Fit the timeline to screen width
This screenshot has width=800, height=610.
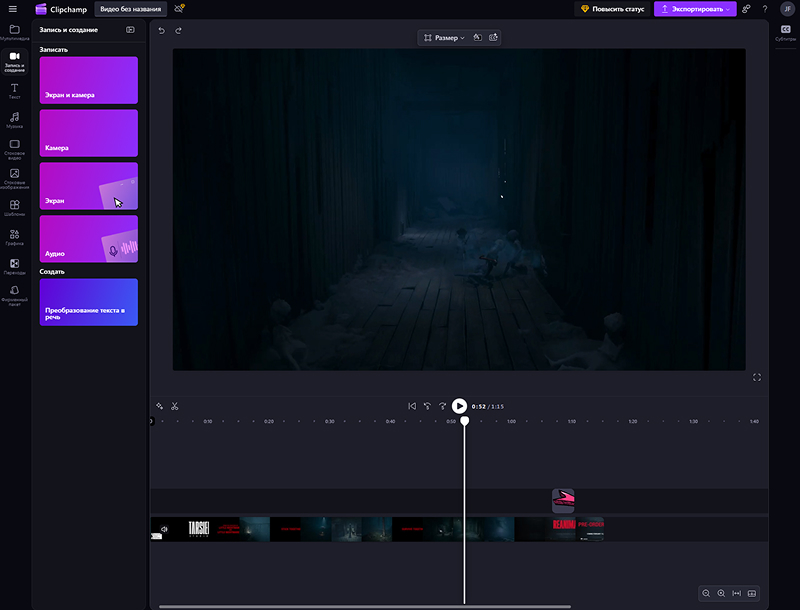click(x=737, y=593)
